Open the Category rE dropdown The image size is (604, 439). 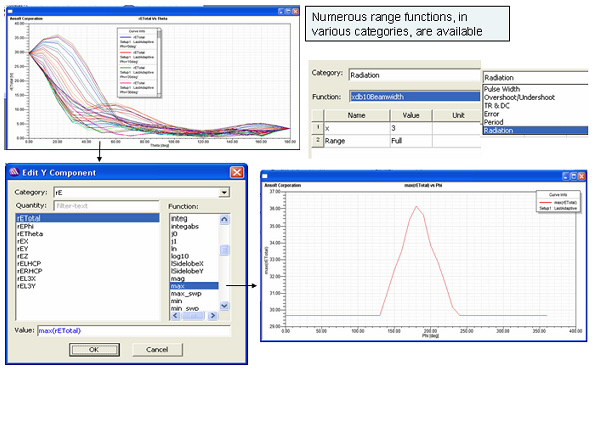pos(224,192)
